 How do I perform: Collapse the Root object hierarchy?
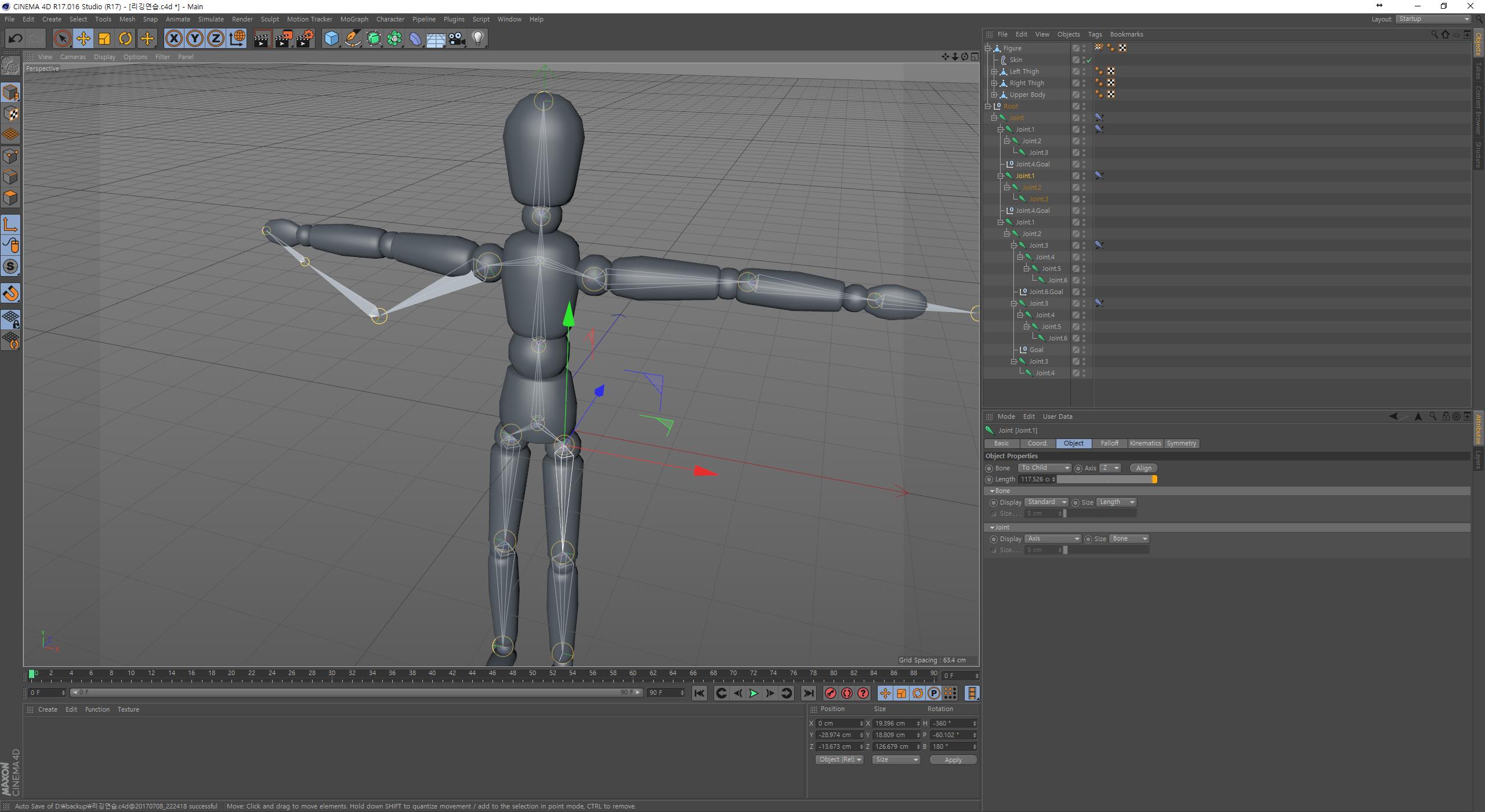(988, 106)
